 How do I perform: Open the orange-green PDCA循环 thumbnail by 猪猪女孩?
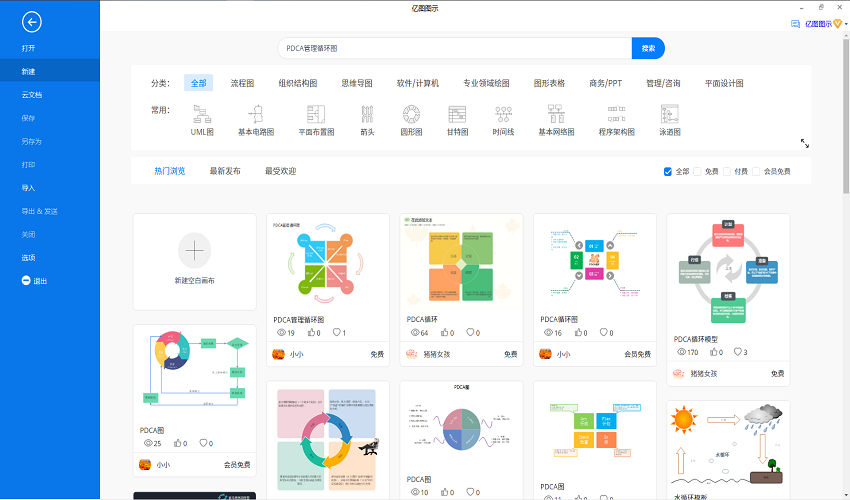coord(461,263)
